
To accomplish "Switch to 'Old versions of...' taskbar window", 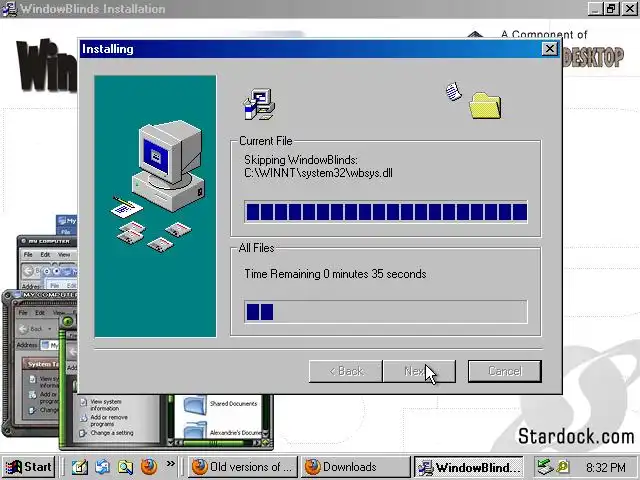I will pyautogui.click(x=243, y=467).
